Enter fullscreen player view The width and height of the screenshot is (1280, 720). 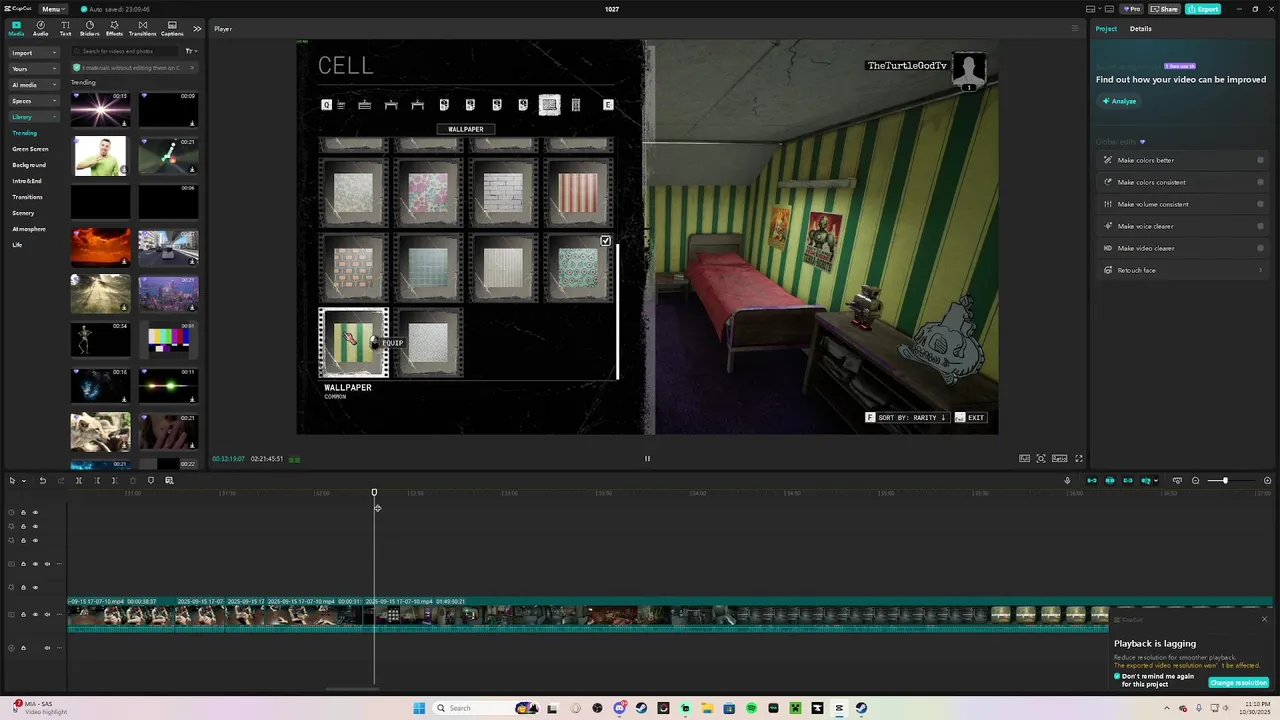pyautogui.click(x=1079, y=459)
